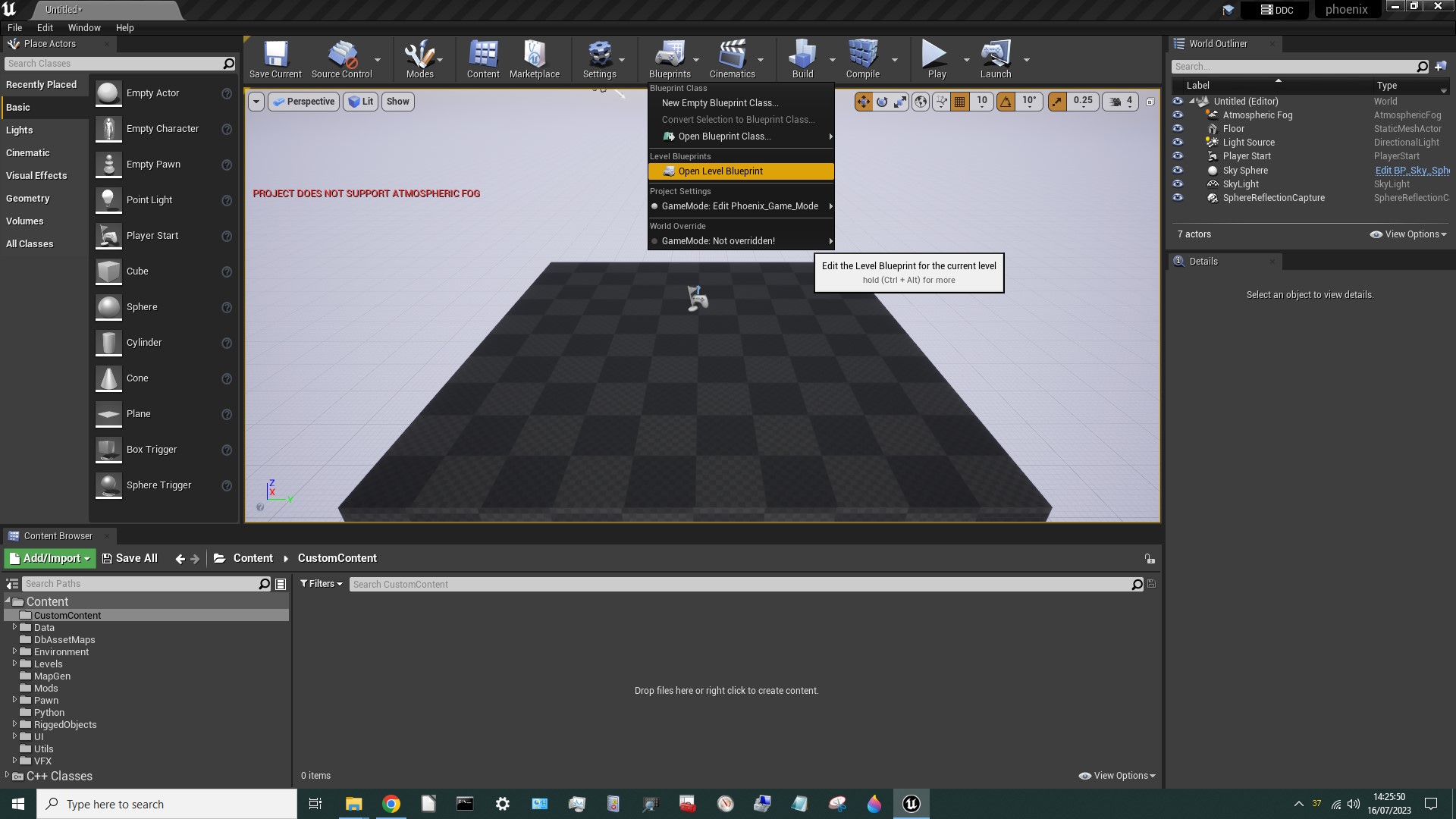Screen dimensions: 1456x819
Task: Open the Perspective viewport dropdown
Action: (303, 101)
